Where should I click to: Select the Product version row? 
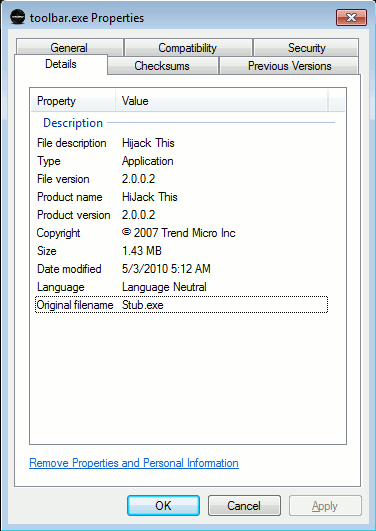coord(182,215)
